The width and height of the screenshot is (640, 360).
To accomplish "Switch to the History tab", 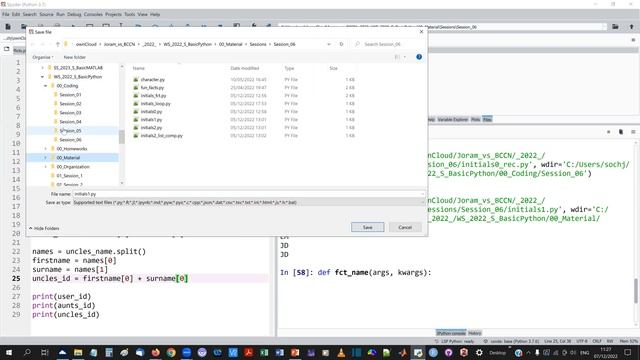I will point(475,333).
